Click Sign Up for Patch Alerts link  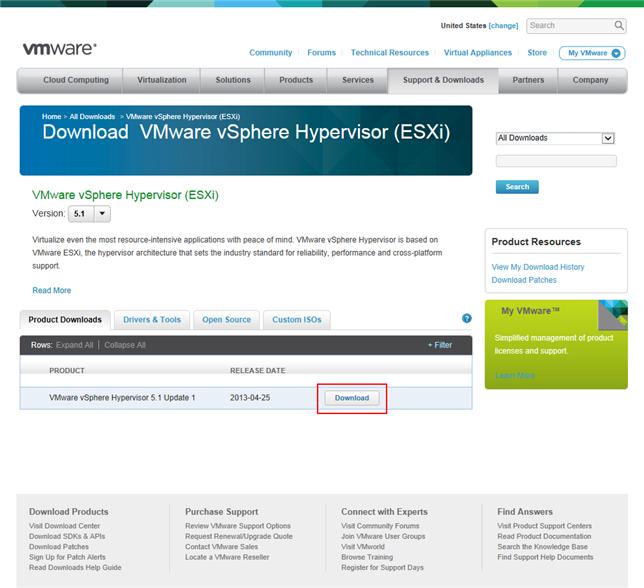click(67, 557)
